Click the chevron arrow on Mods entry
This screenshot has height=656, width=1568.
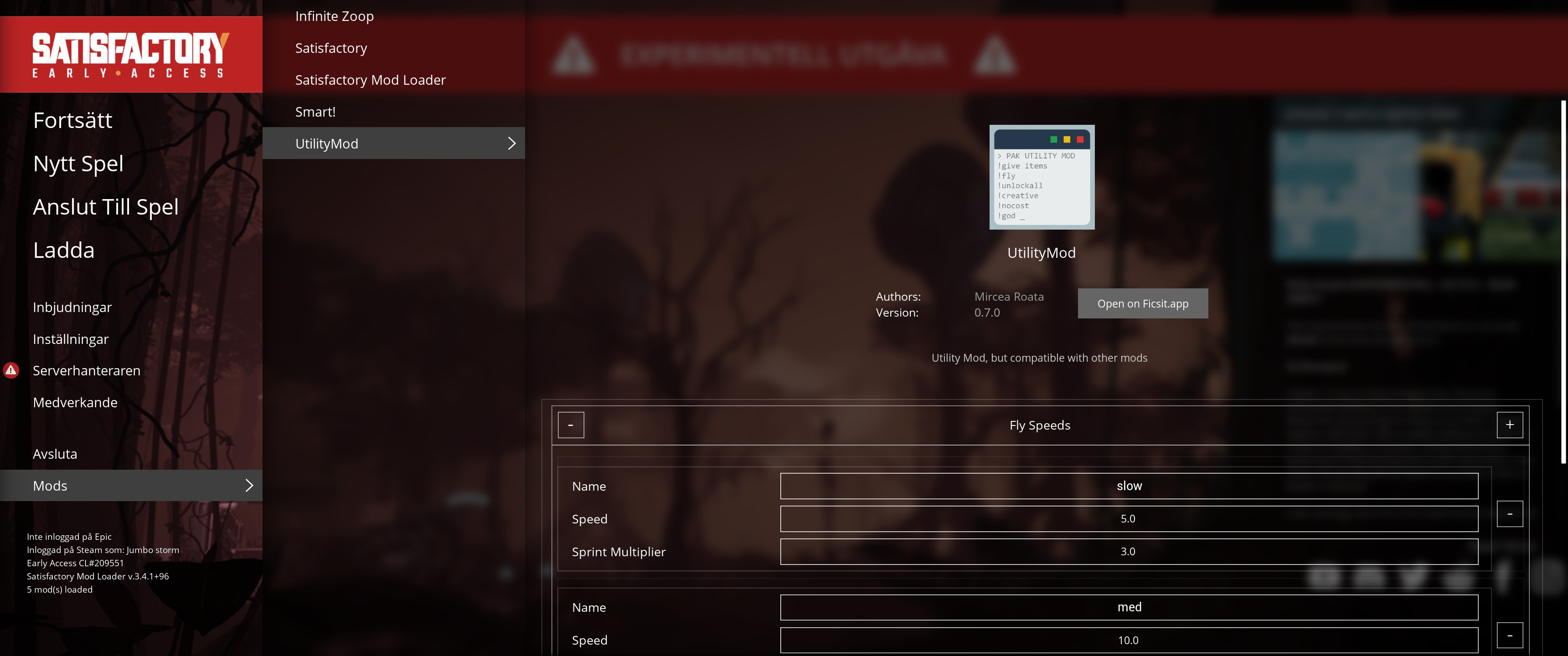point(248,485)
